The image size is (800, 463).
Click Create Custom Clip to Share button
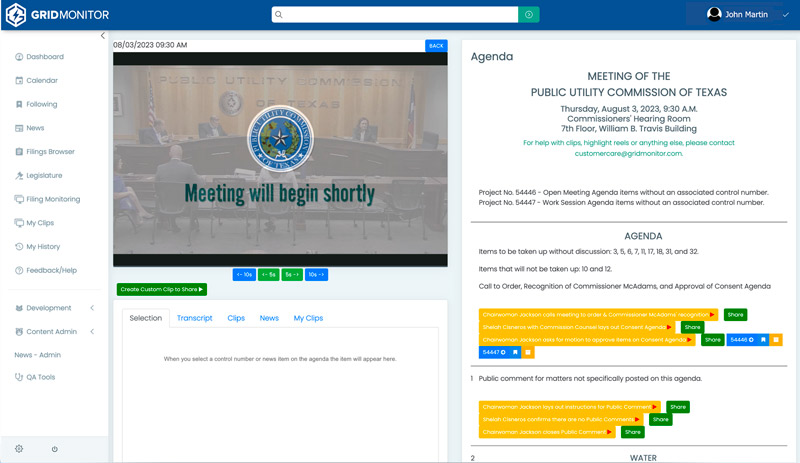click(x=162, y=289)
